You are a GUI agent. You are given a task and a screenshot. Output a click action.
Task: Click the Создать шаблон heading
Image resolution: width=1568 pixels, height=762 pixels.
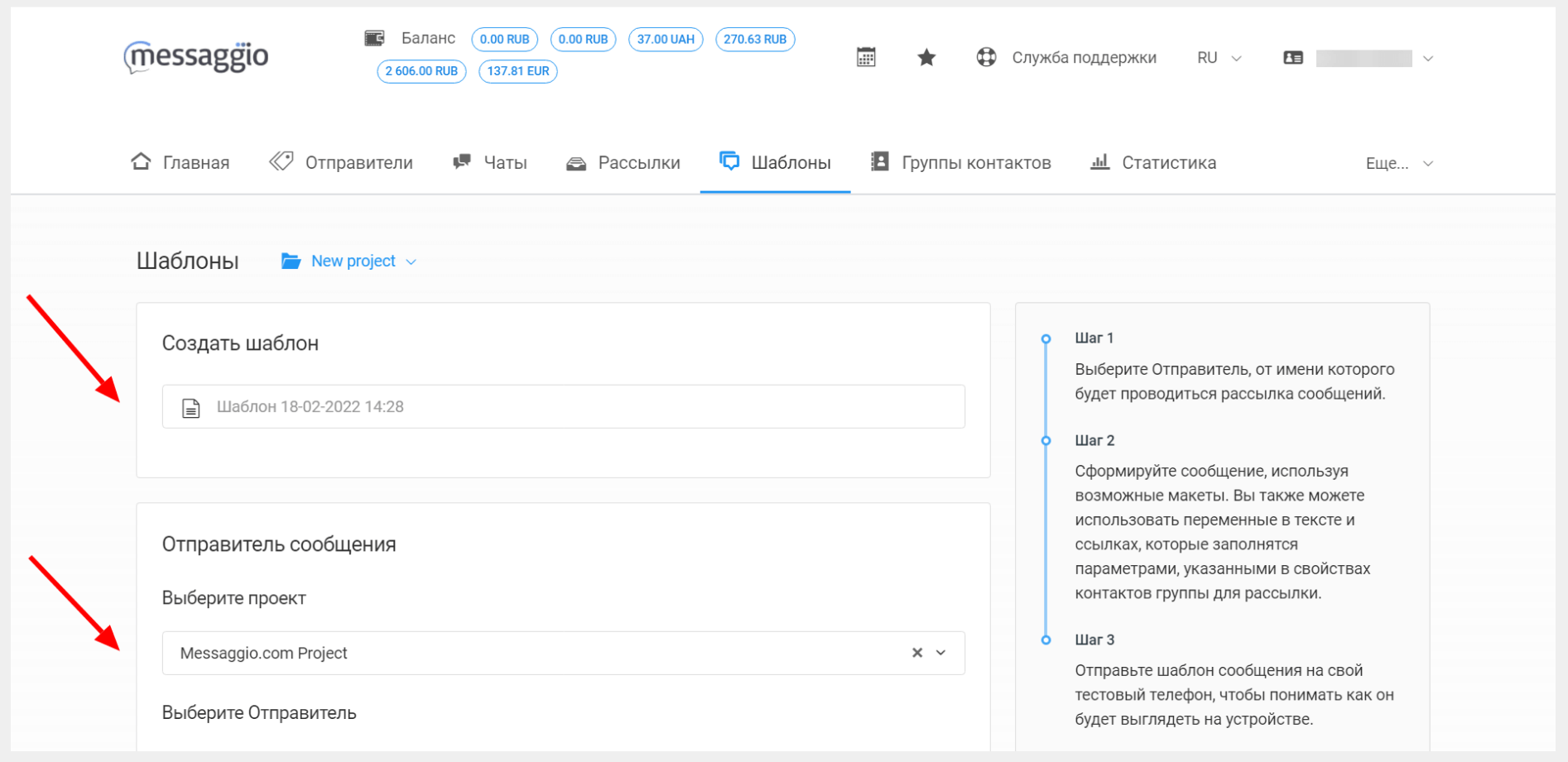click(x=240, y=343)
